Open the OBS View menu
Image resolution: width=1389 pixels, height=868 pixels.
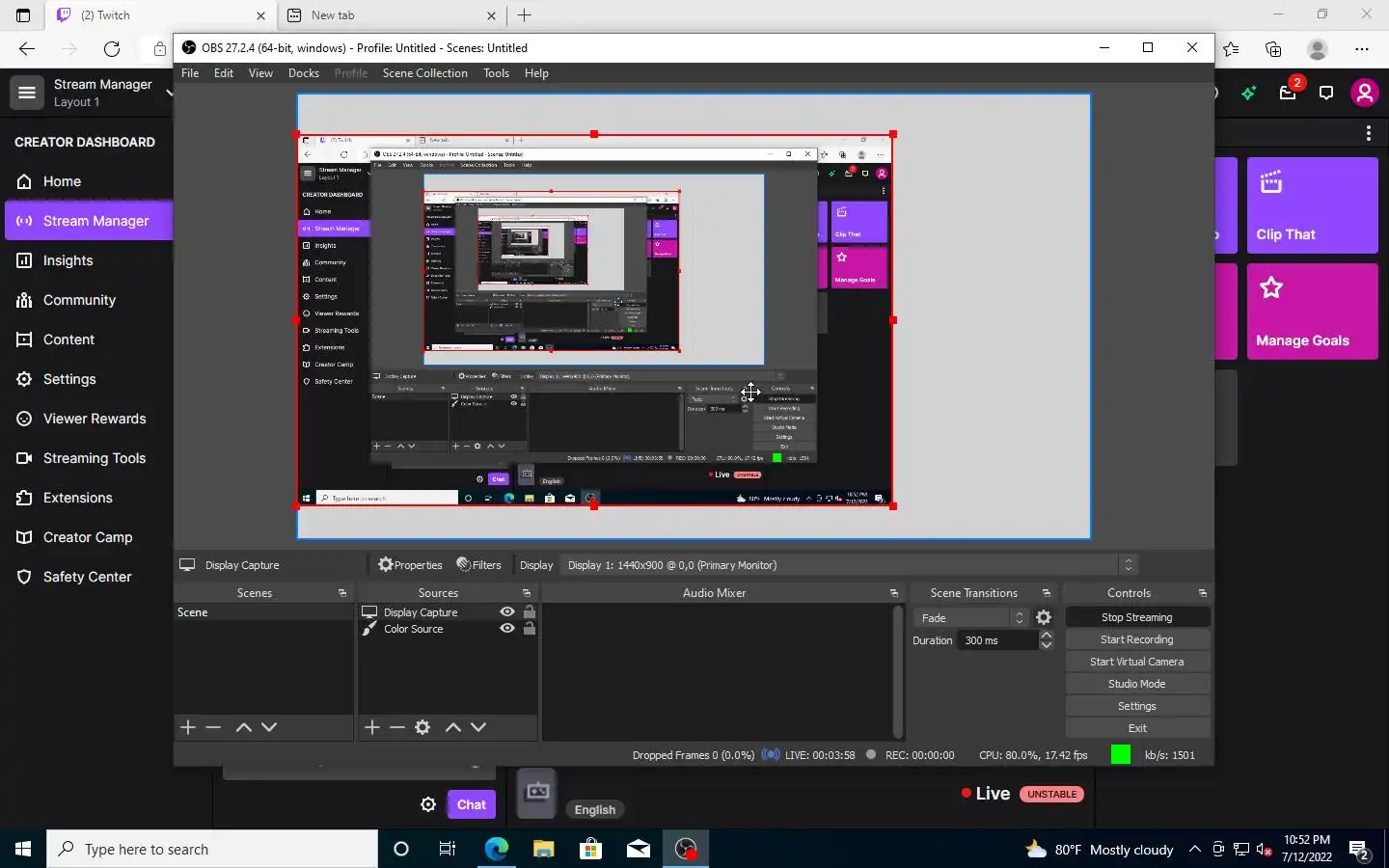tap(260, 73)
